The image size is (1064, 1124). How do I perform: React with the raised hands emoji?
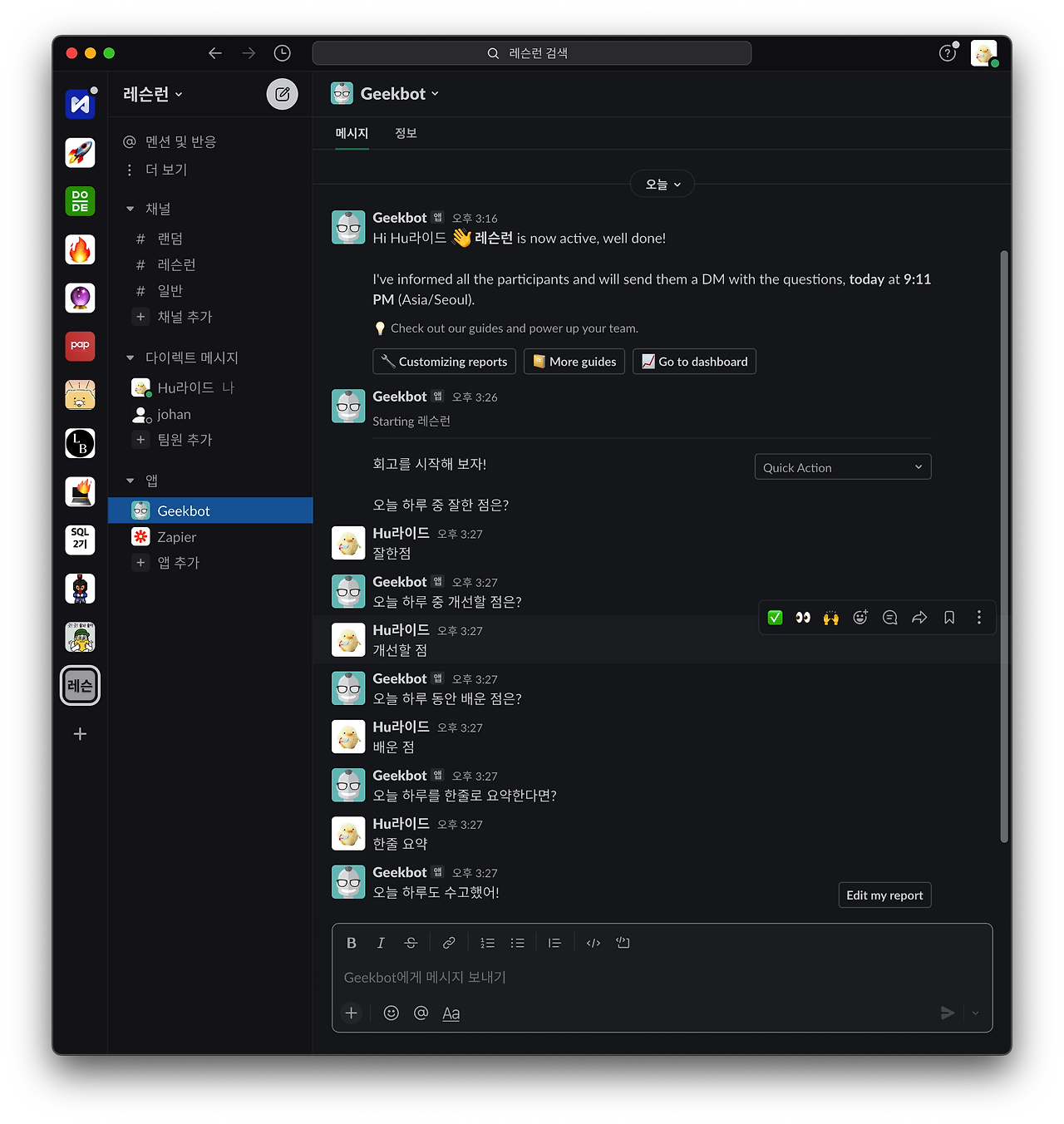pyautogui.click(x=831, y=618)
